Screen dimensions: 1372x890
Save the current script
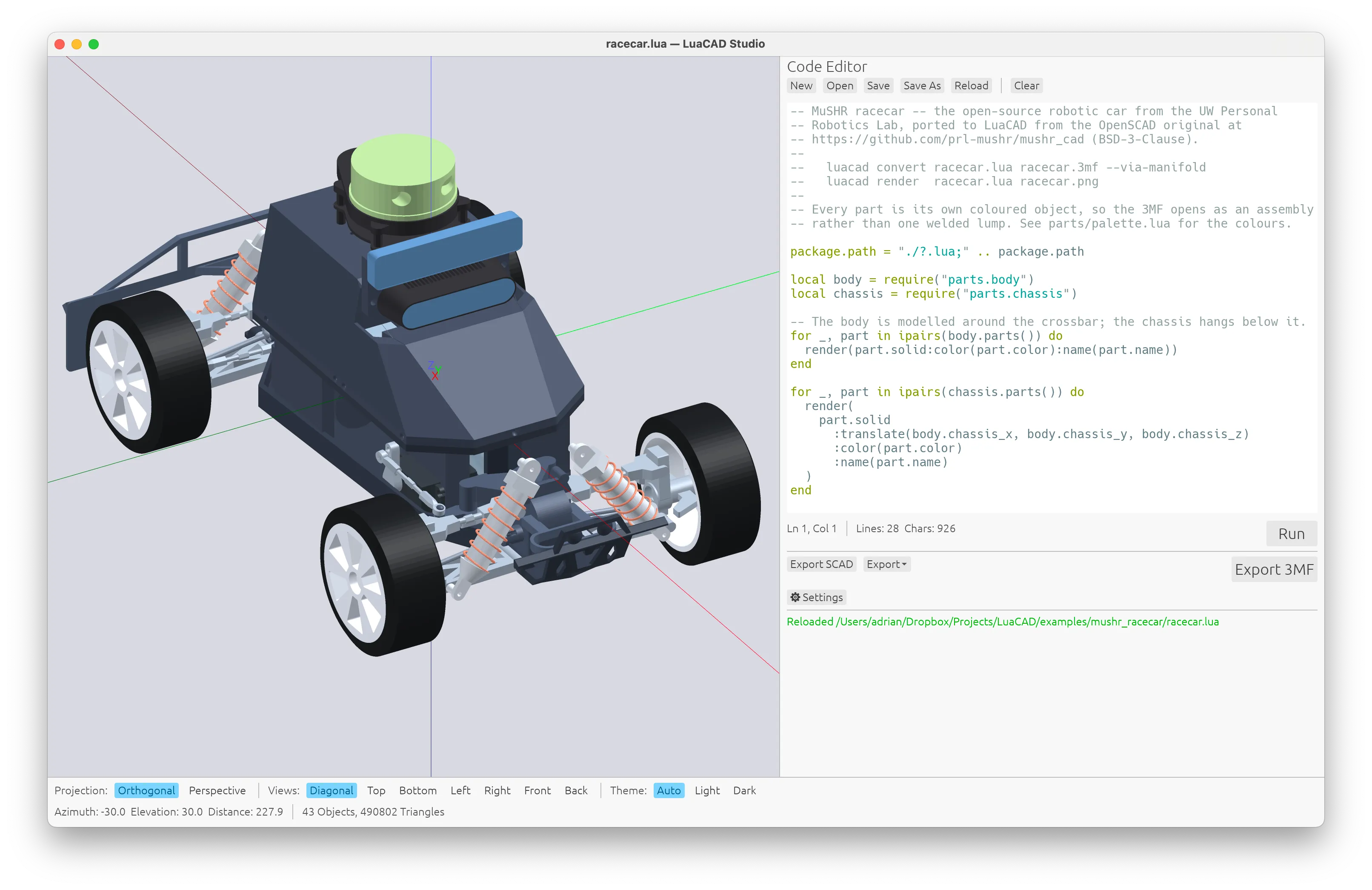[x=878, y=86]
